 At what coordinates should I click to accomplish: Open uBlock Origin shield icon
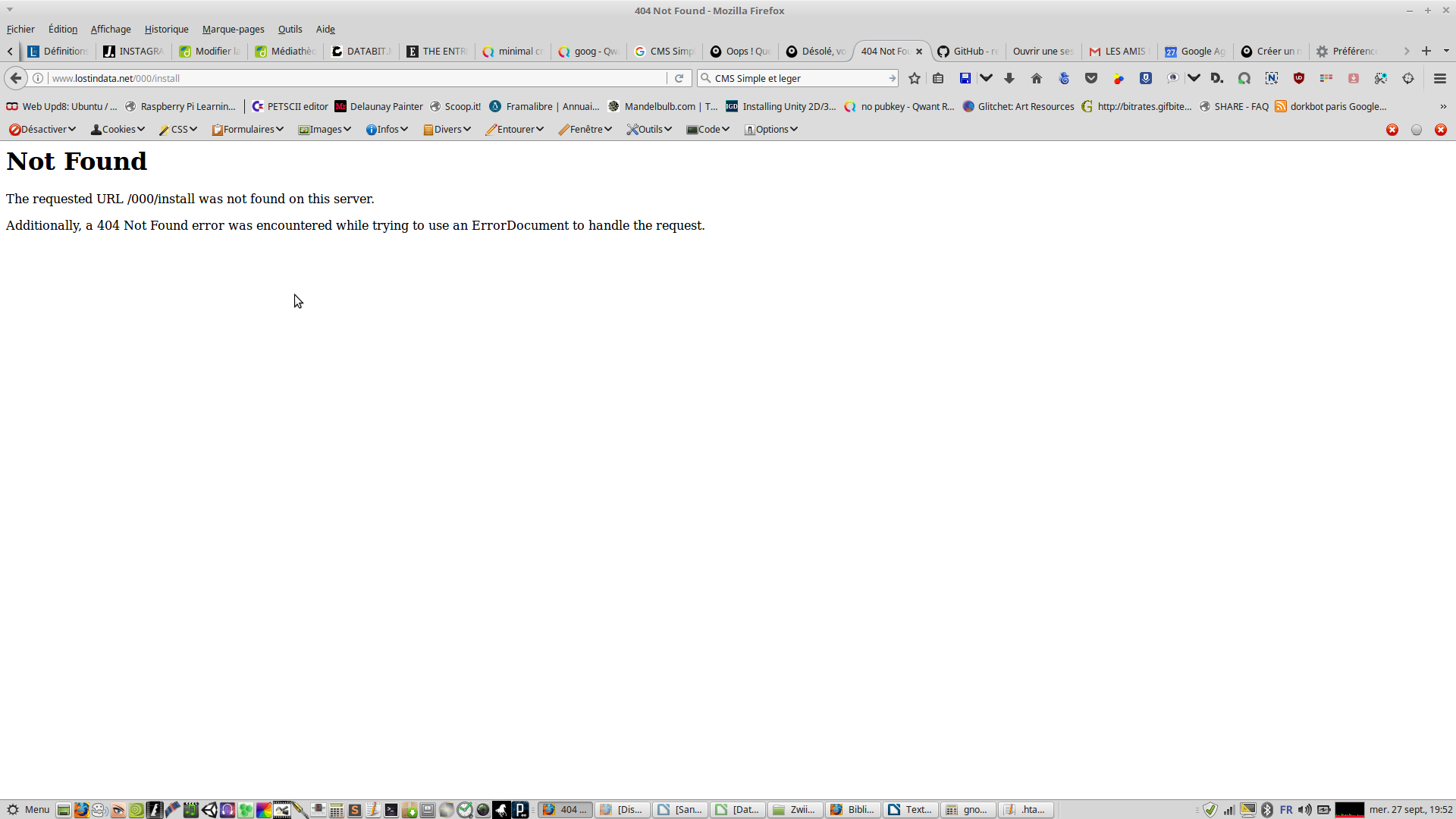[x=1299, y=78]
